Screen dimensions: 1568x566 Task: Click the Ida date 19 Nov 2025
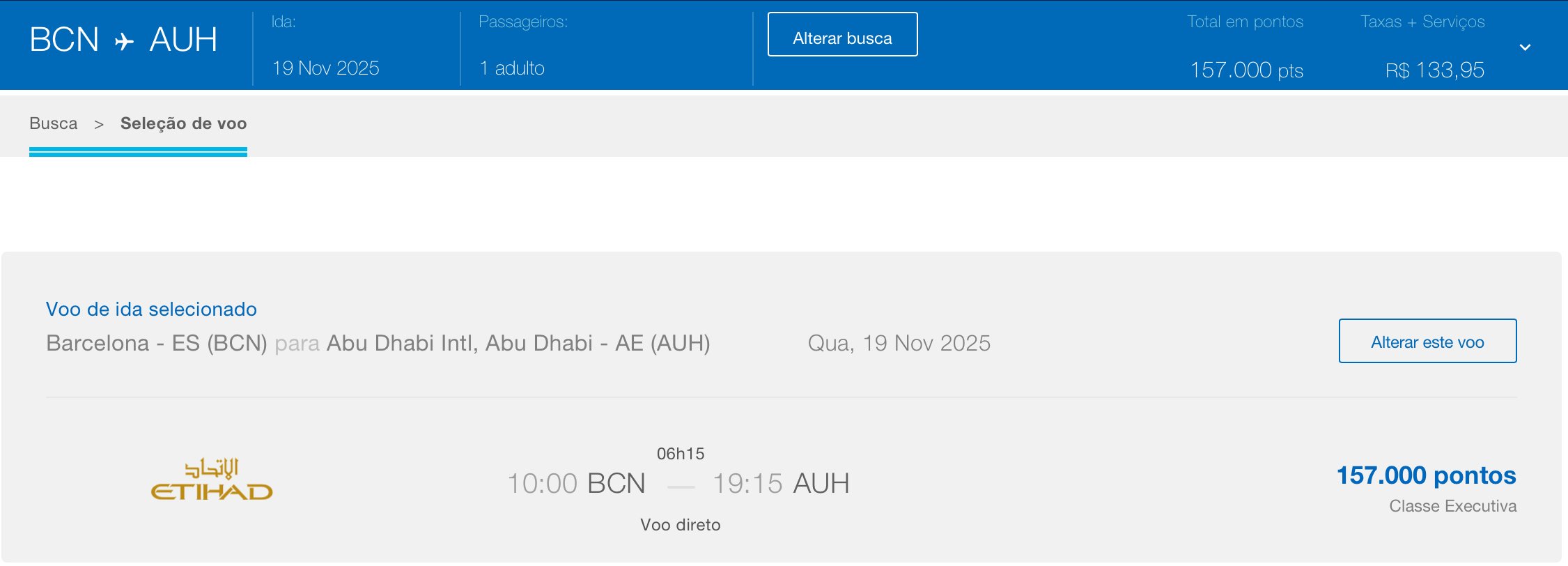pos(325,68)
